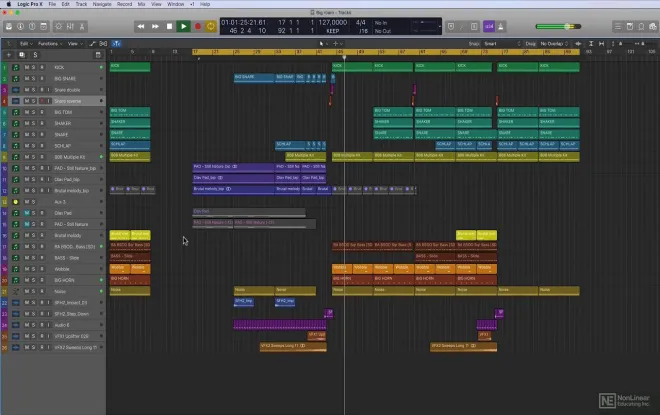This screenshot has width=660, height=415.
Task: Mute the KICK track
Action: coord(27,67)
